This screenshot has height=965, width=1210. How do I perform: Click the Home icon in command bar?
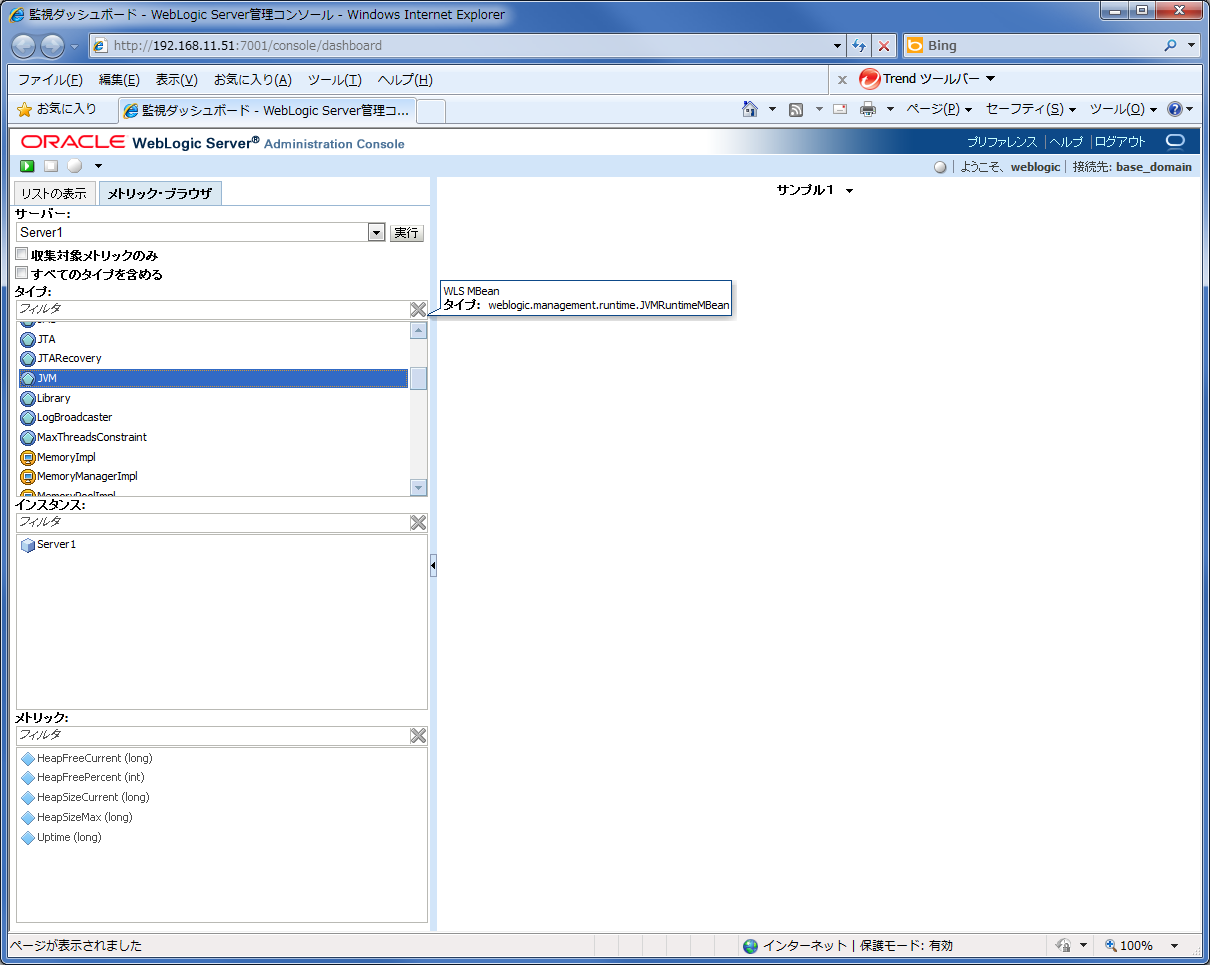click(x=750, y=109)
